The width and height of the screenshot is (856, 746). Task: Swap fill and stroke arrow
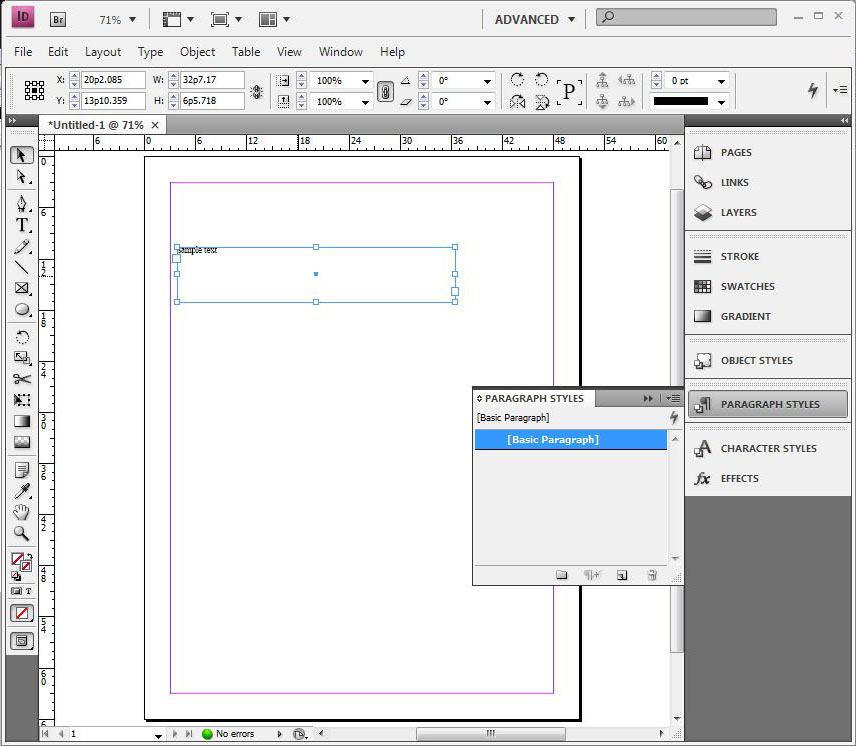tap(28, 556)
